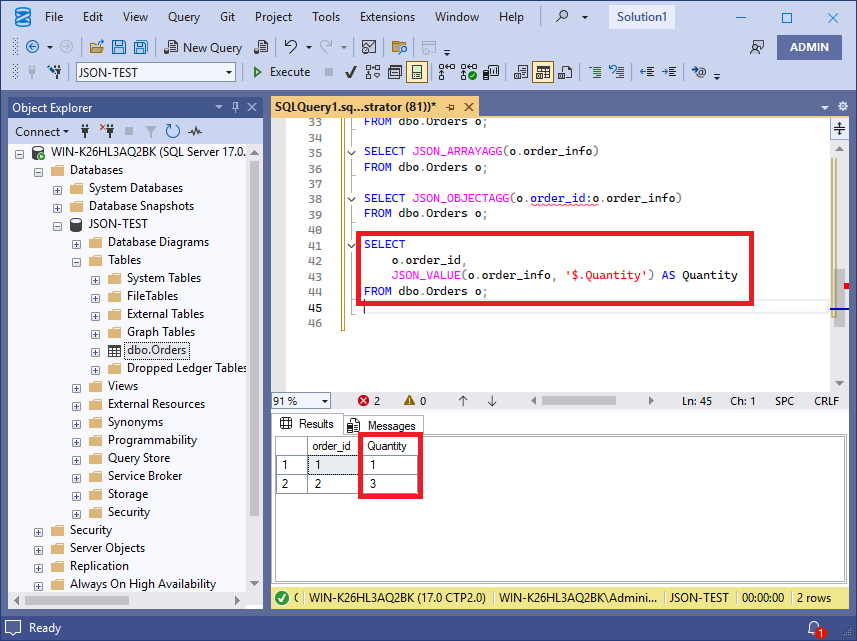This screenshot has height=641, width=857.
Task: Open the File menu
Action: tap(54, 17)
